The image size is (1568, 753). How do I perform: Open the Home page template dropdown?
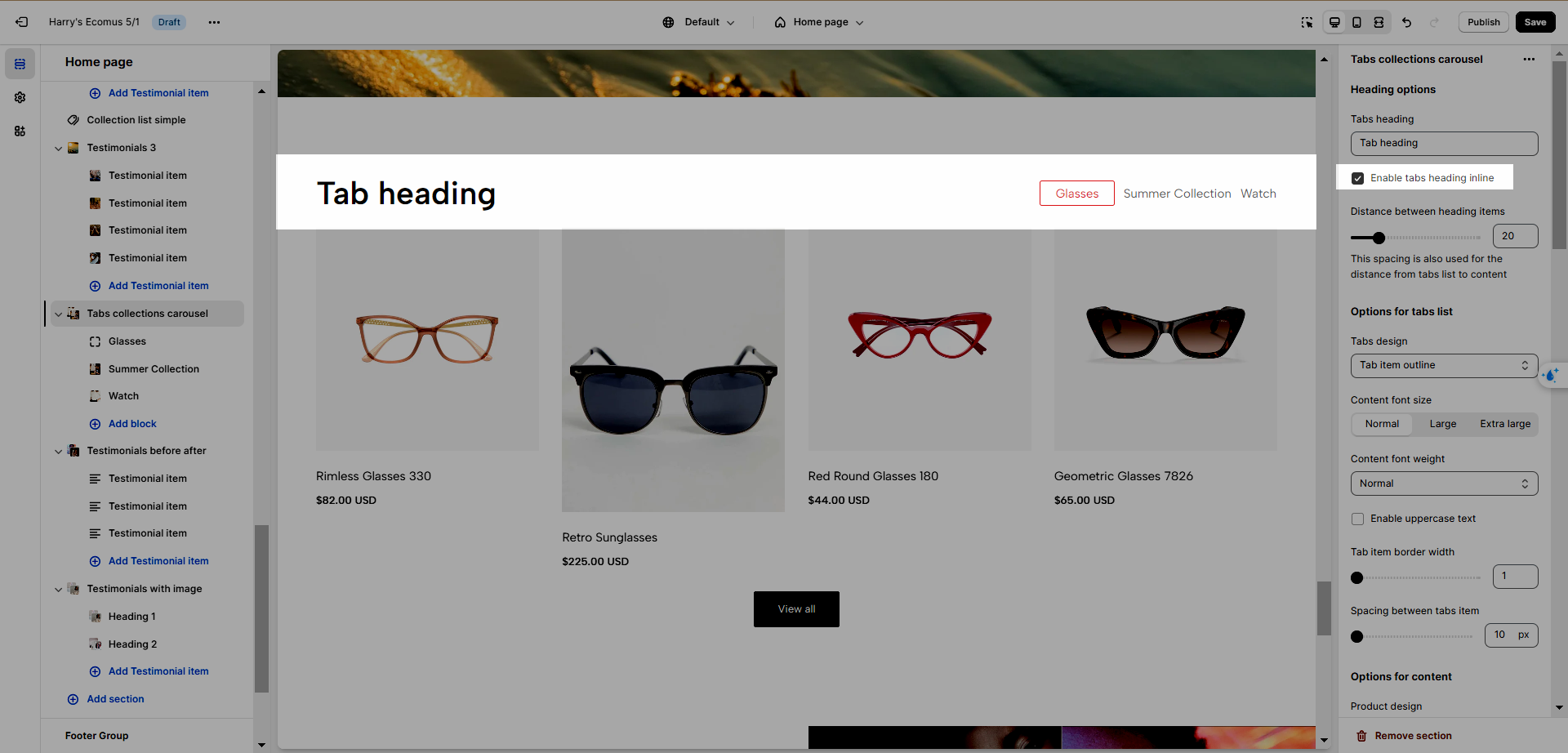[819, 22]
